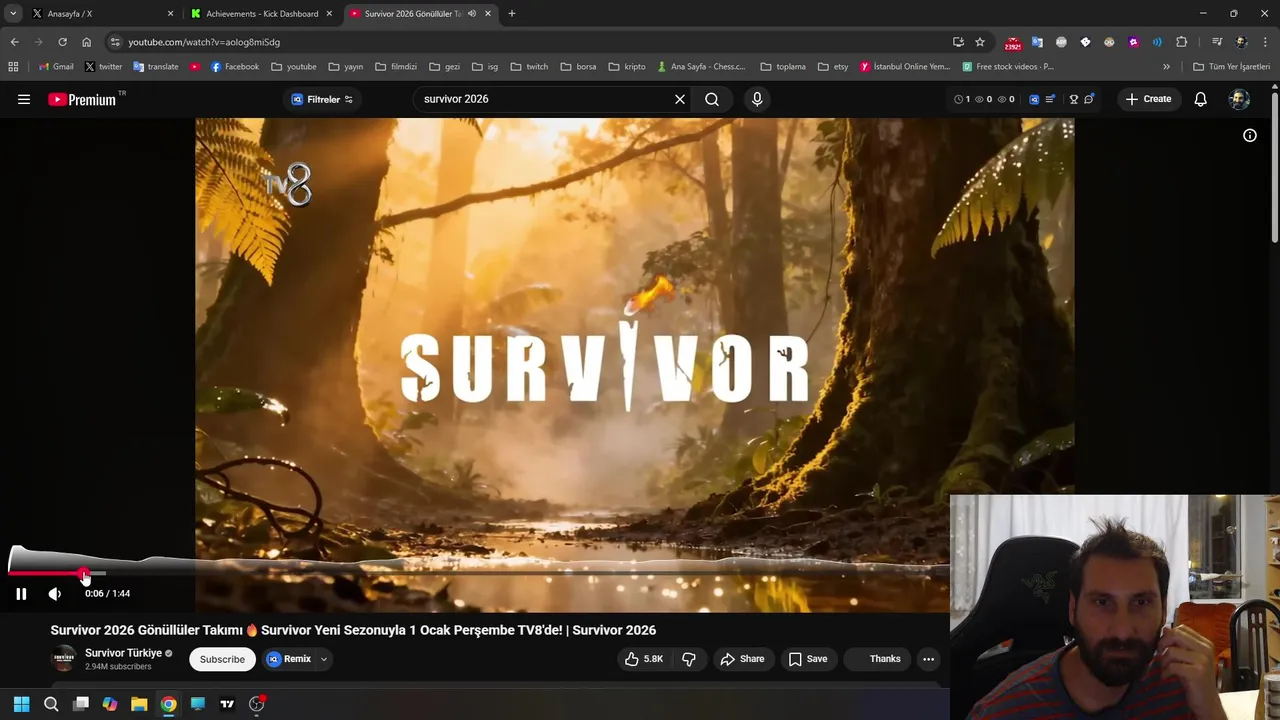Save the video to a playlist
The image size is (1280, 720).
click(x=808, y=659)
